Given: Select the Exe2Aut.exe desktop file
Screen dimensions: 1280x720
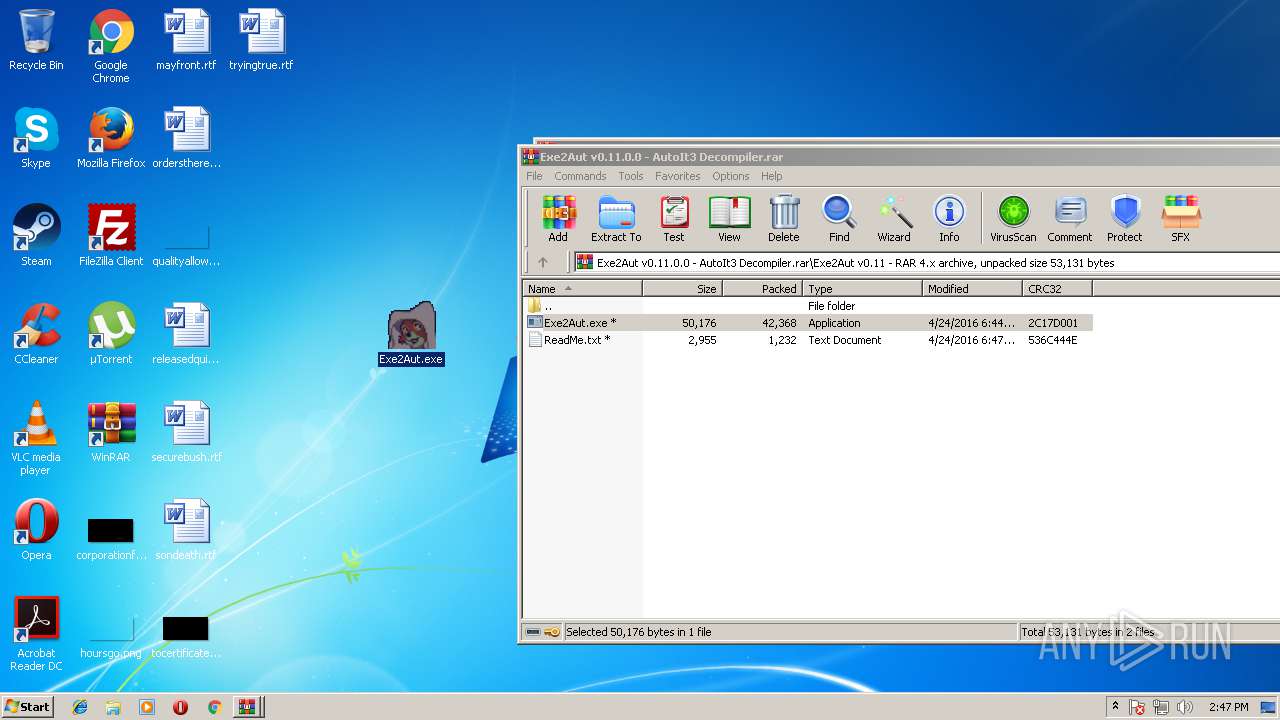Looking at the screenshot, I should (411, 334).
